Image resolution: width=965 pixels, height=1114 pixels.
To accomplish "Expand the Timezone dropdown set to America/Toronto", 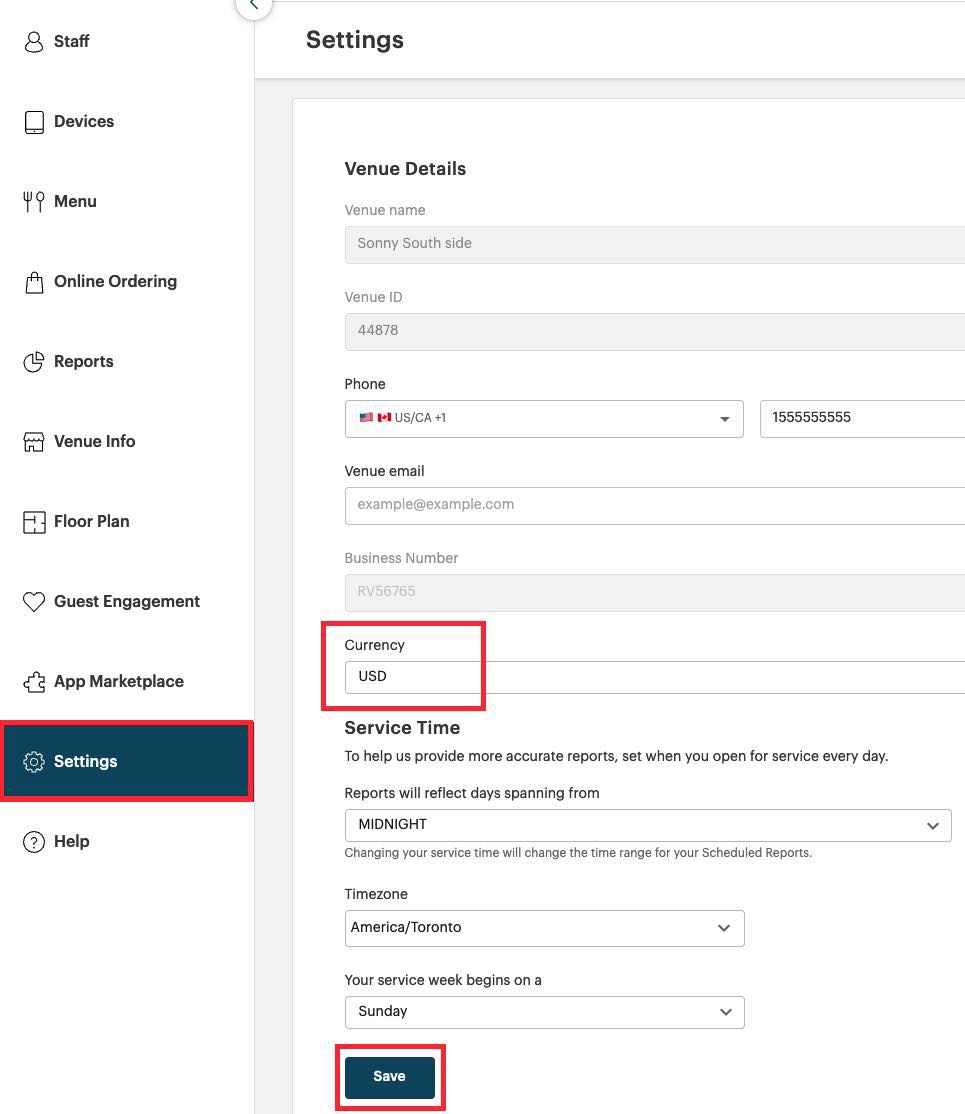I will tap(724, 928).
